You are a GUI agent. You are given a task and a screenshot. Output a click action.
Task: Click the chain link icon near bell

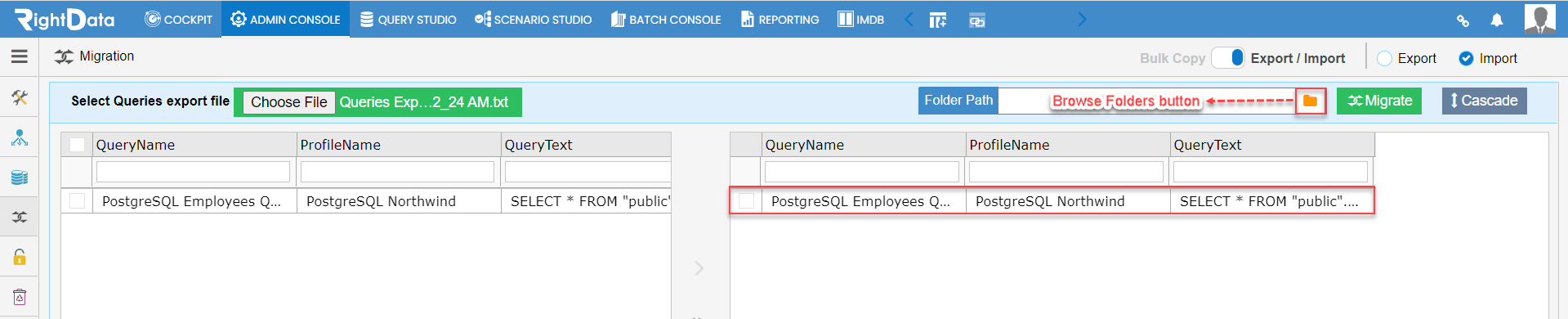[1463, 20]
